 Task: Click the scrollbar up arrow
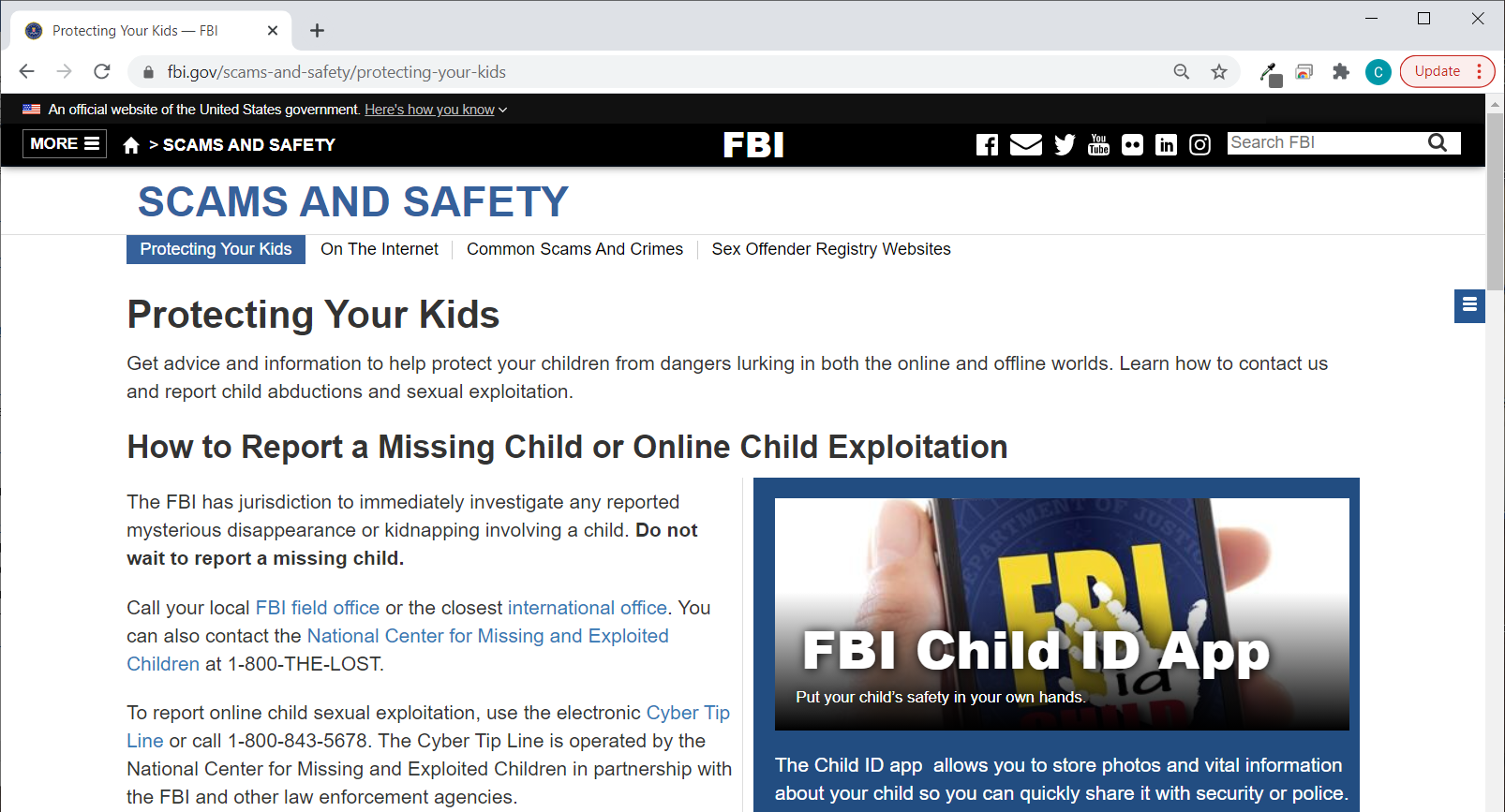click(1496, 104)
